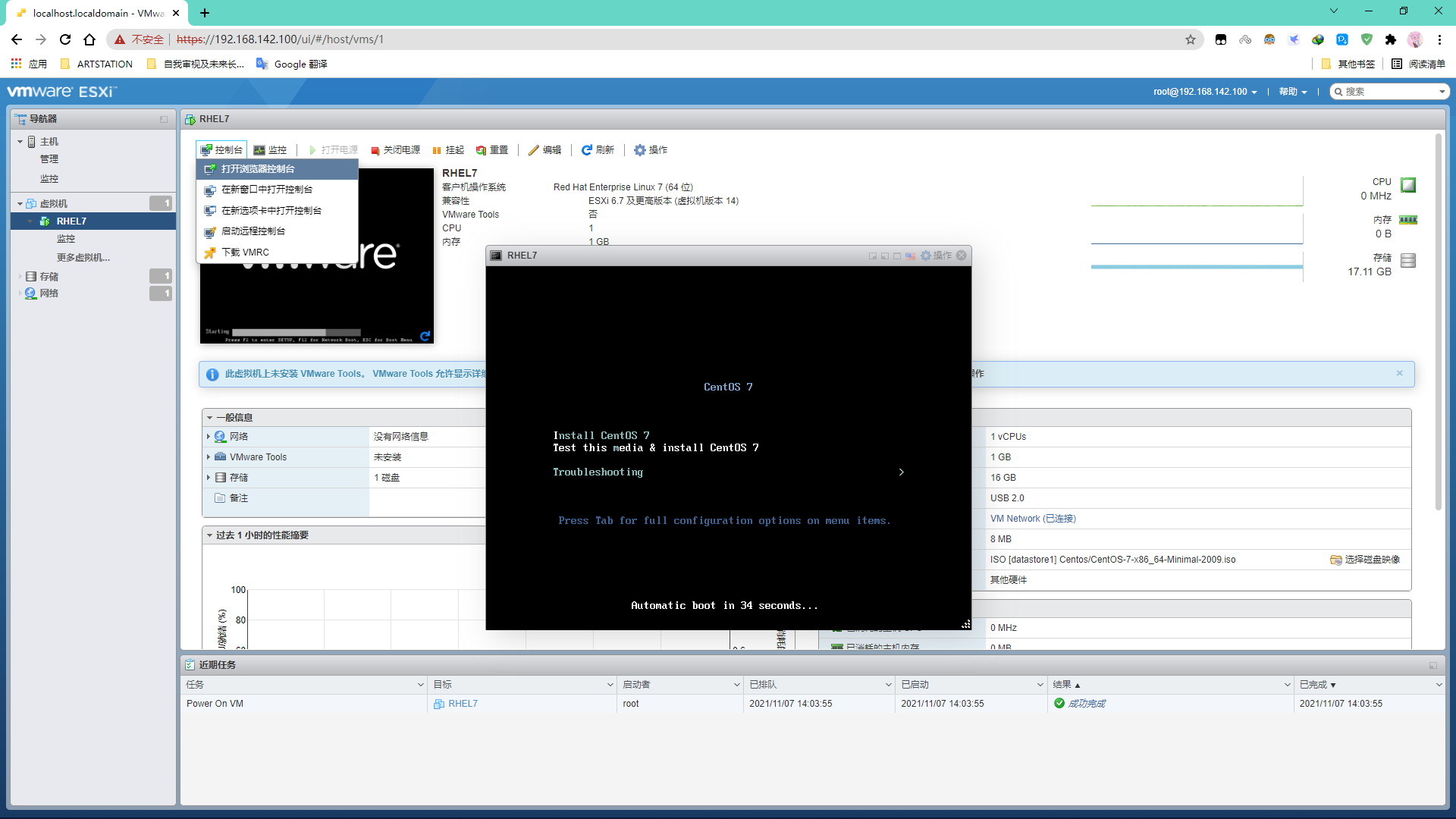Open the 监控 monitor toolbar button

(x=270, y=150)
